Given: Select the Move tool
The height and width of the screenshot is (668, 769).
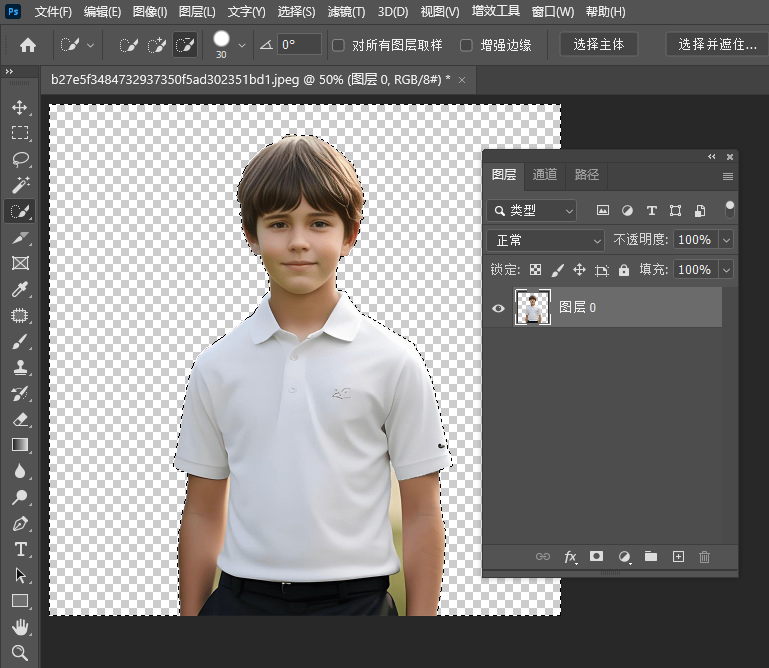Looking at the screenshot, I should (20, 107).
